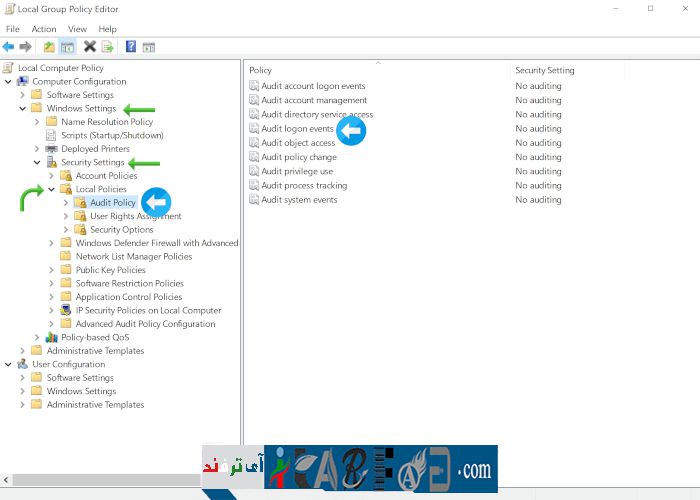Expand Administrative Templates under User Configuration
This screenshot has width=700, height=500.
(x=23, y=405)
